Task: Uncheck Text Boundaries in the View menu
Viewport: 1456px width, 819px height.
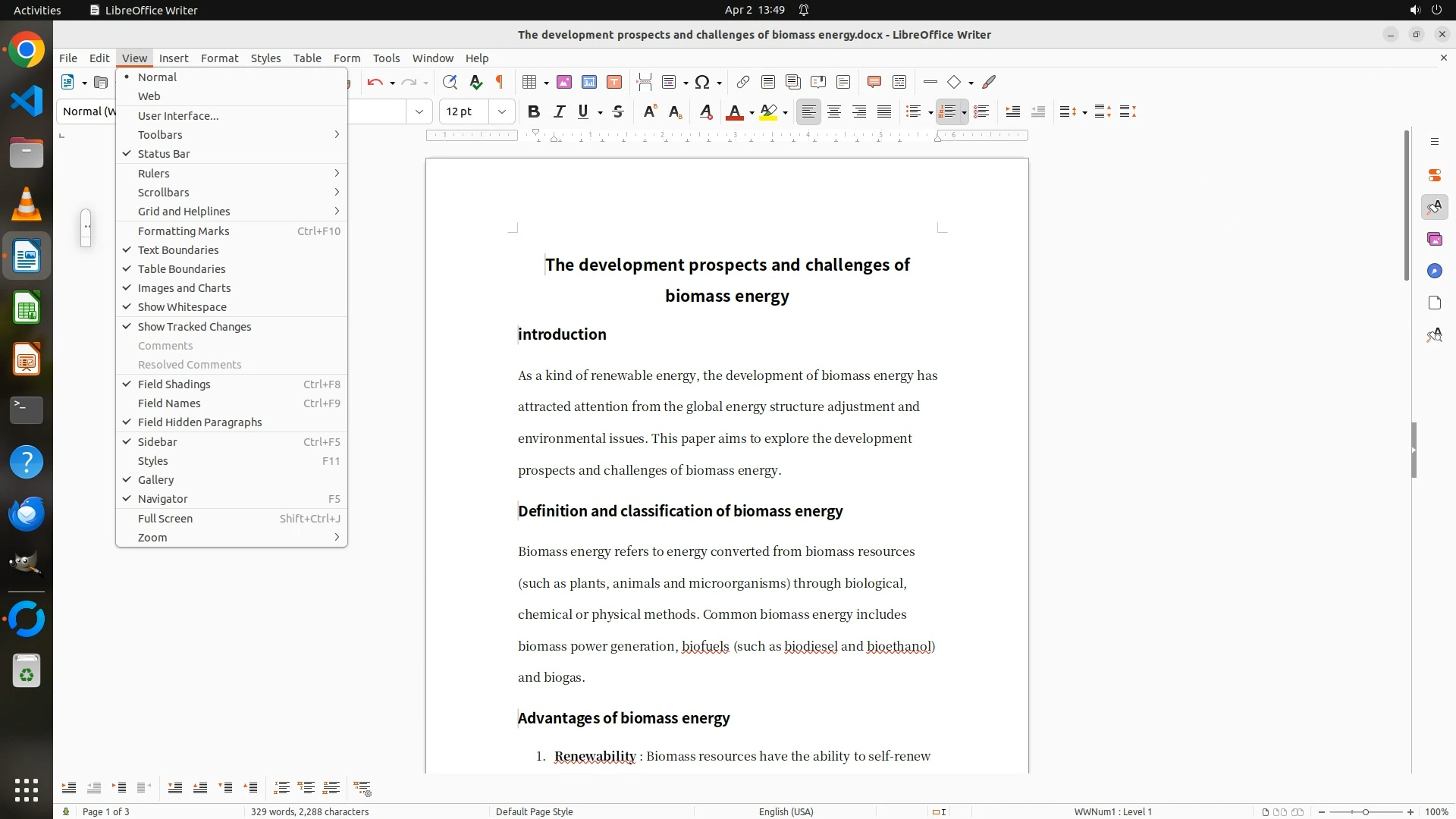Action: [178, 250]
